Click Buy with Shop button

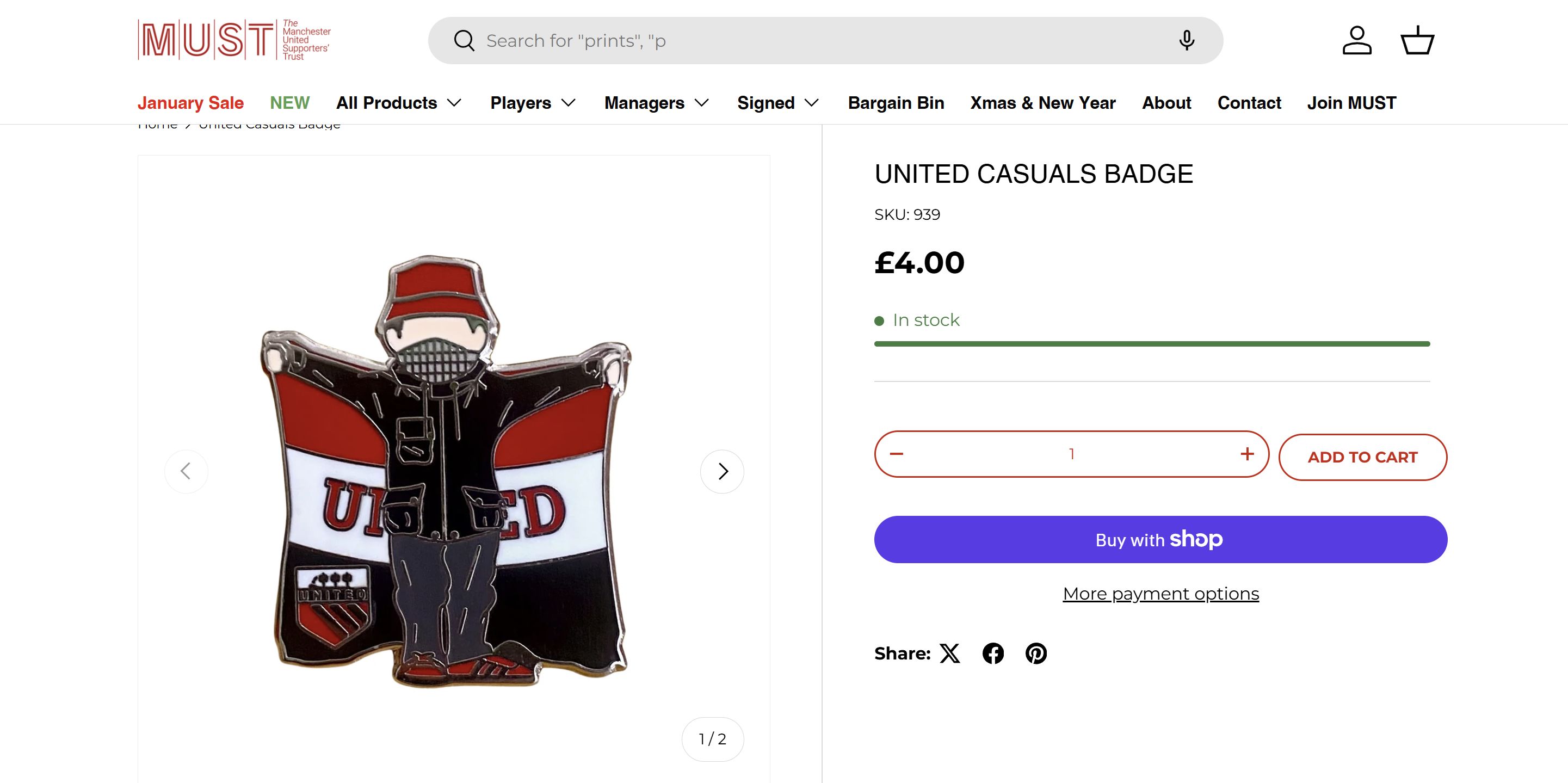1161,539
